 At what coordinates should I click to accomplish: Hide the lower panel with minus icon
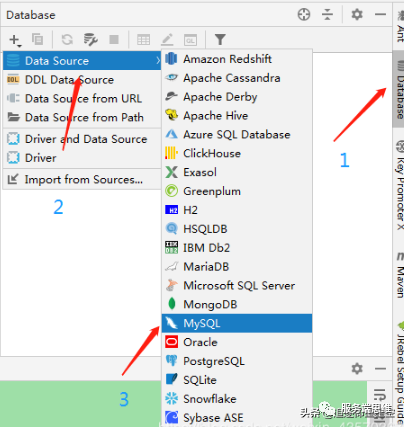coord(380,369)
